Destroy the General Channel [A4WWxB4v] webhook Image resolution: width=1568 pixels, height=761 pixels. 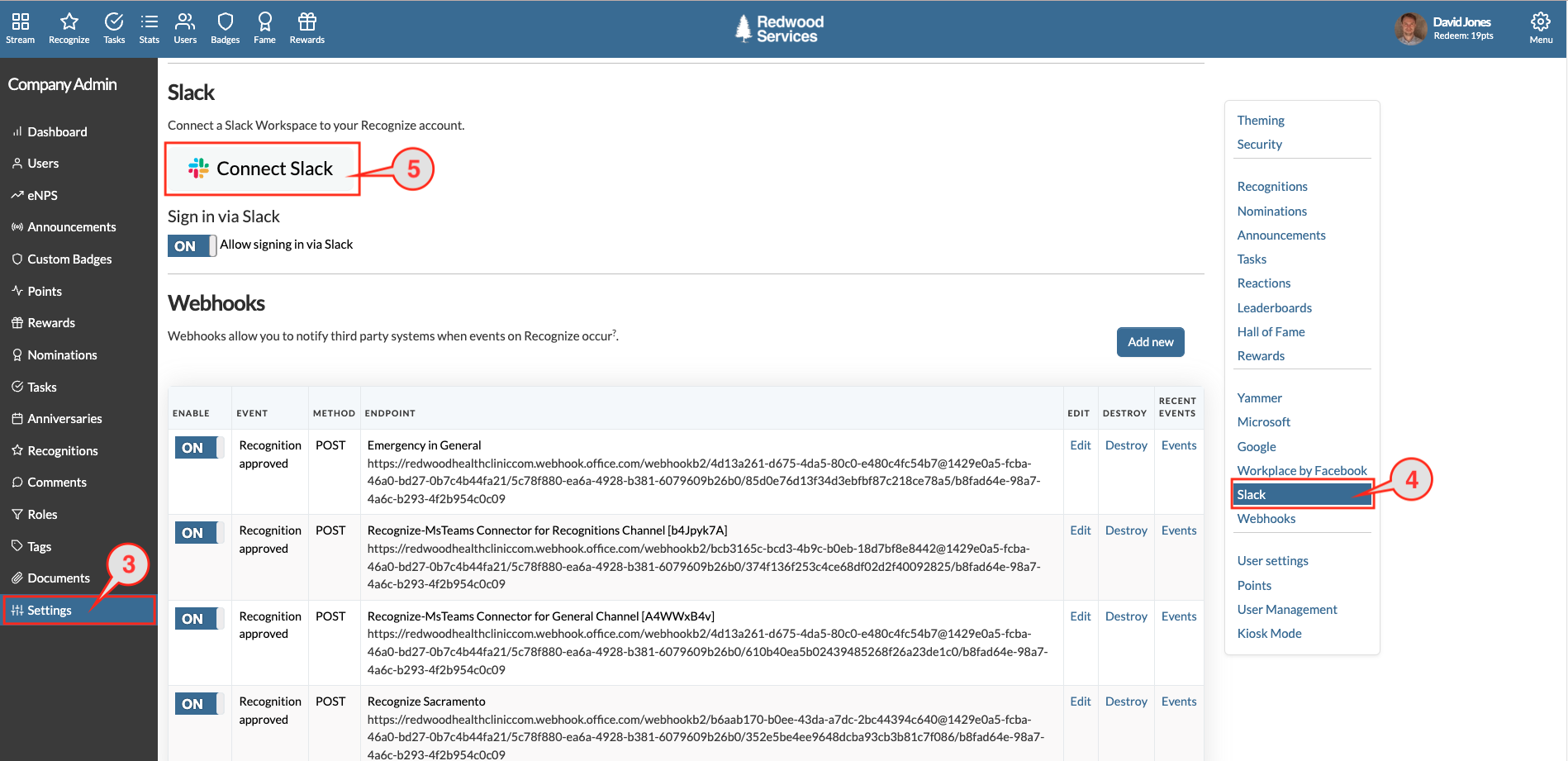(x=1126, y=616)
